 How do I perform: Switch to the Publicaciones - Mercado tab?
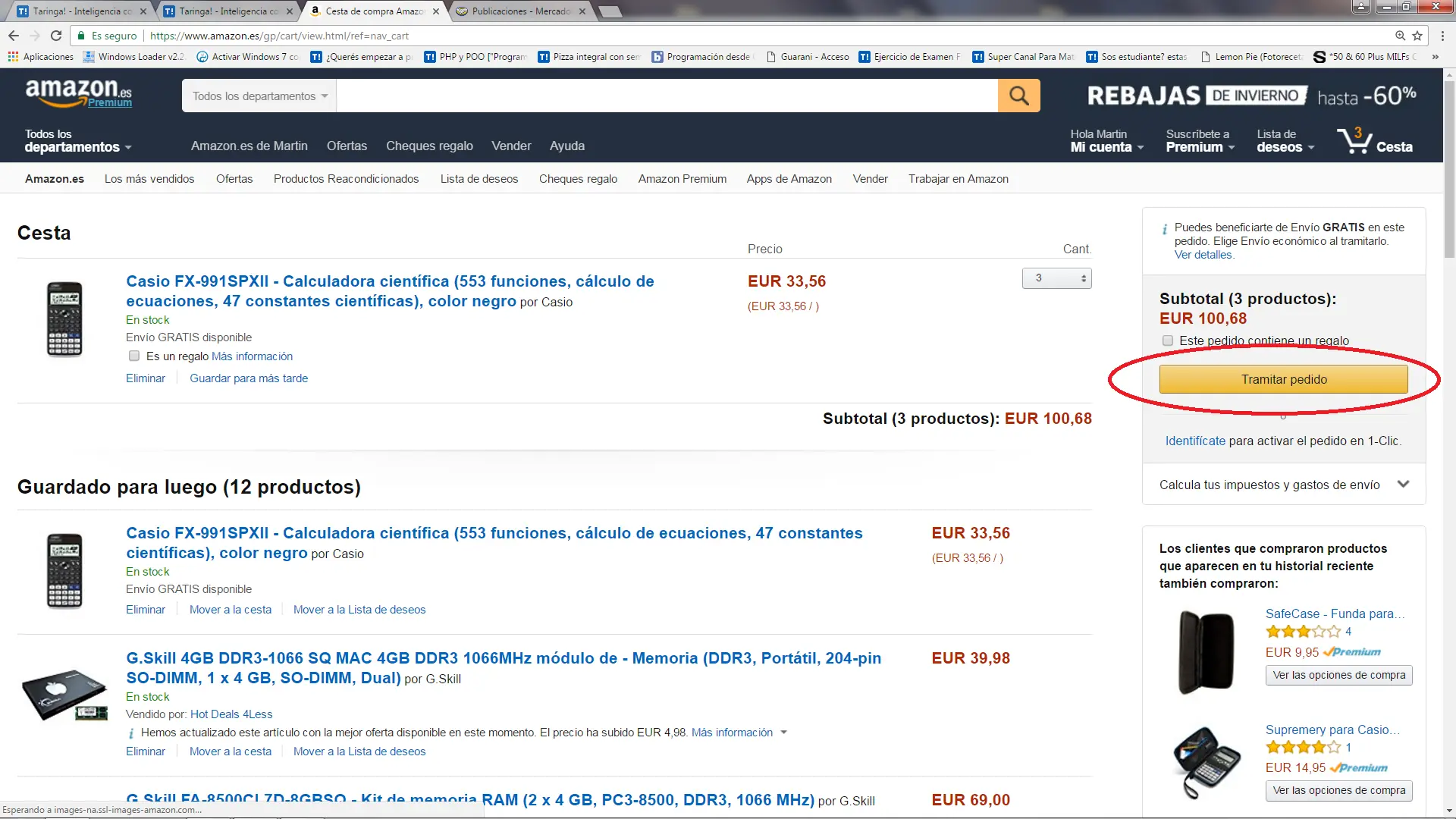click(x=520, y=11)
